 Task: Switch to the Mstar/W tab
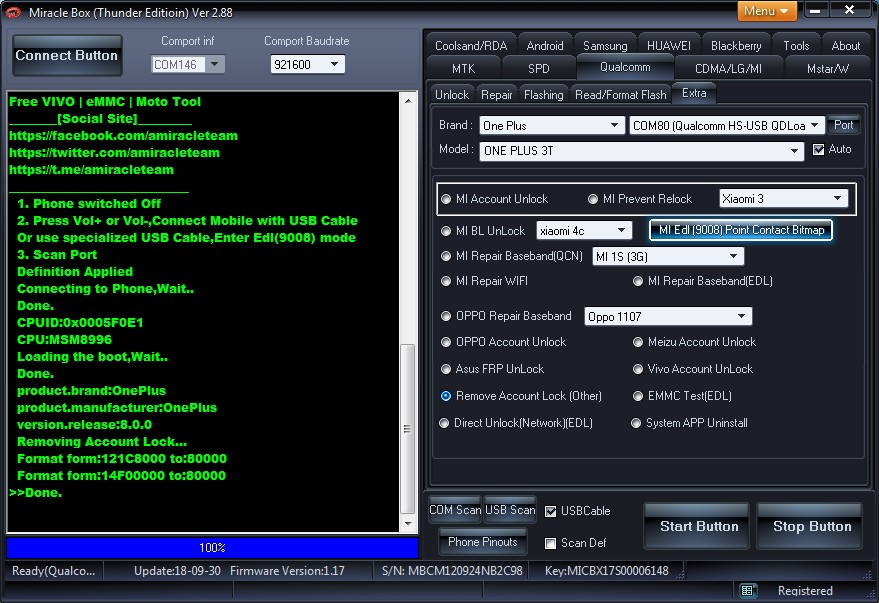point(827,69)
